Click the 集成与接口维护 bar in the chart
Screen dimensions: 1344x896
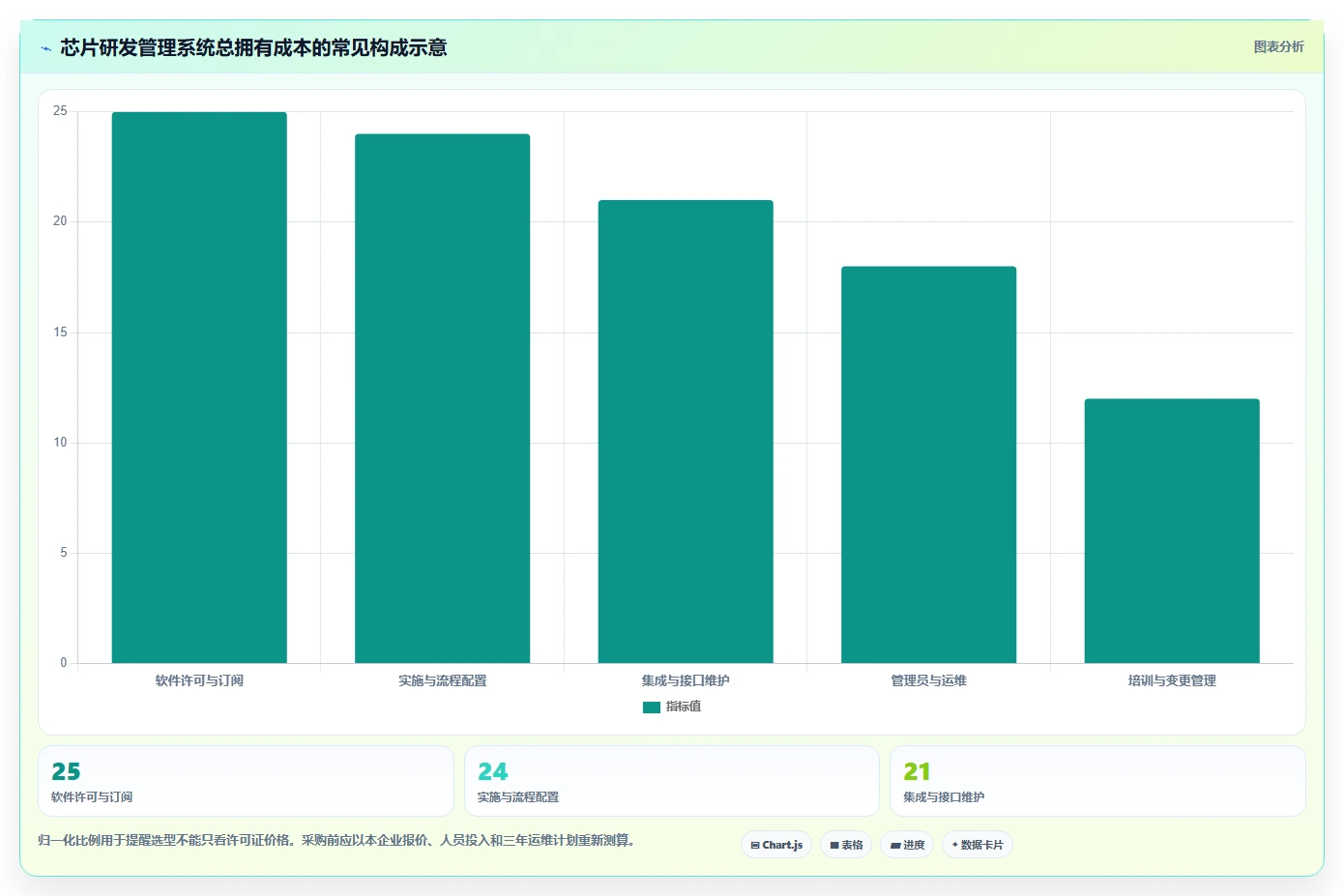(x=686, y=431)
